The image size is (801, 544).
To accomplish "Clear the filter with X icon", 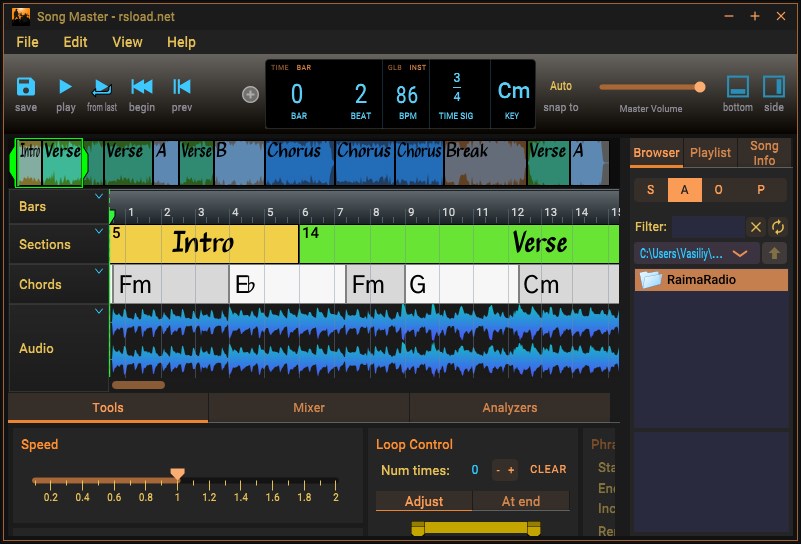I will click(x=756, y=227).
